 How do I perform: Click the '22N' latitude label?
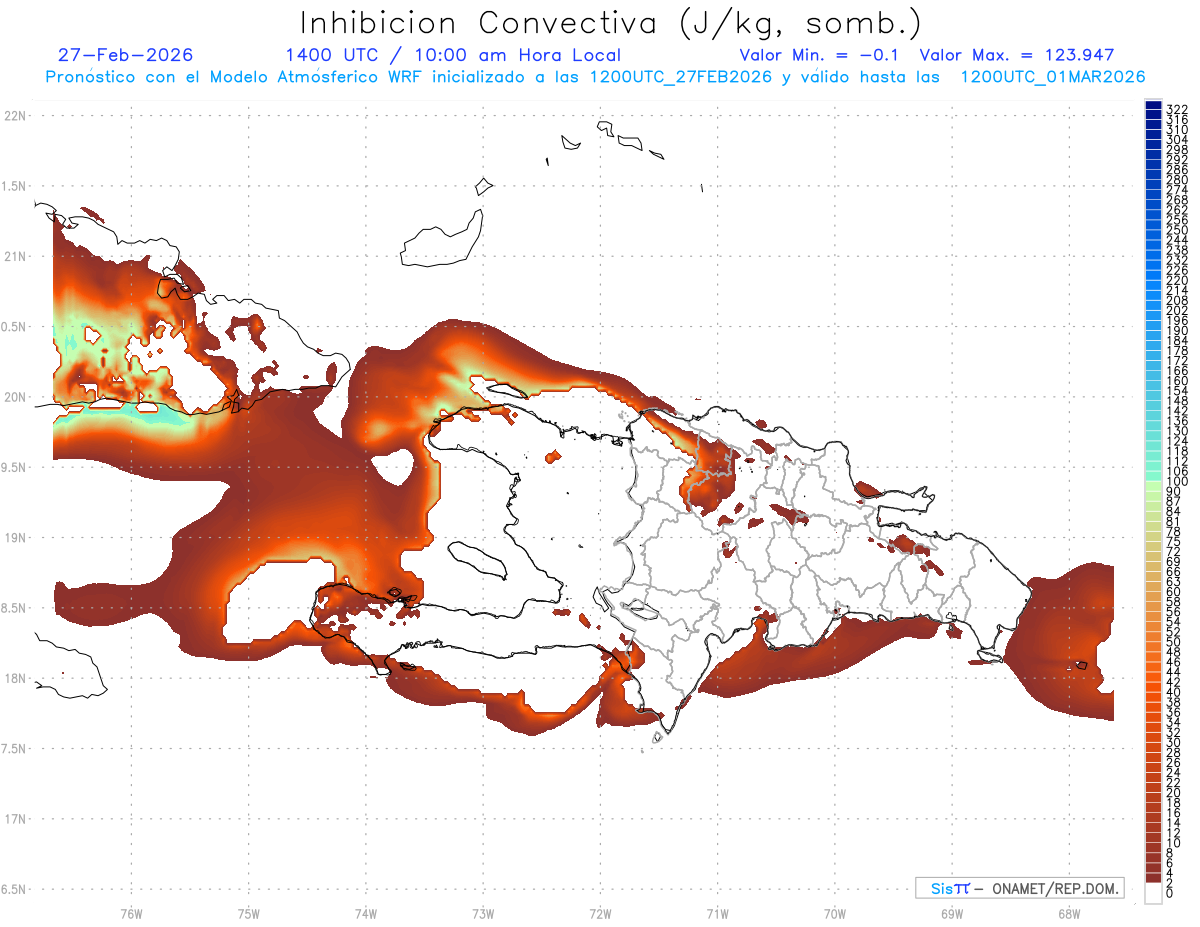coord(15,116)
